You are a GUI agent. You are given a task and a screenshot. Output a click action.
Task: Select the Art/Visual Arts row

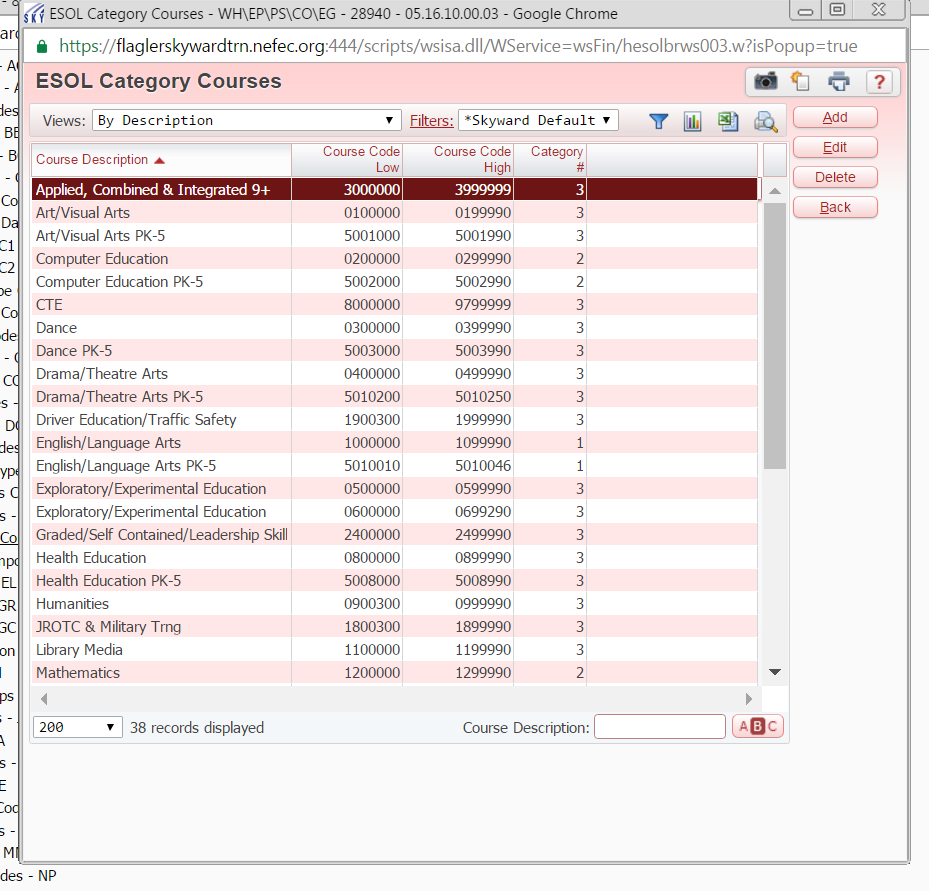395,213
